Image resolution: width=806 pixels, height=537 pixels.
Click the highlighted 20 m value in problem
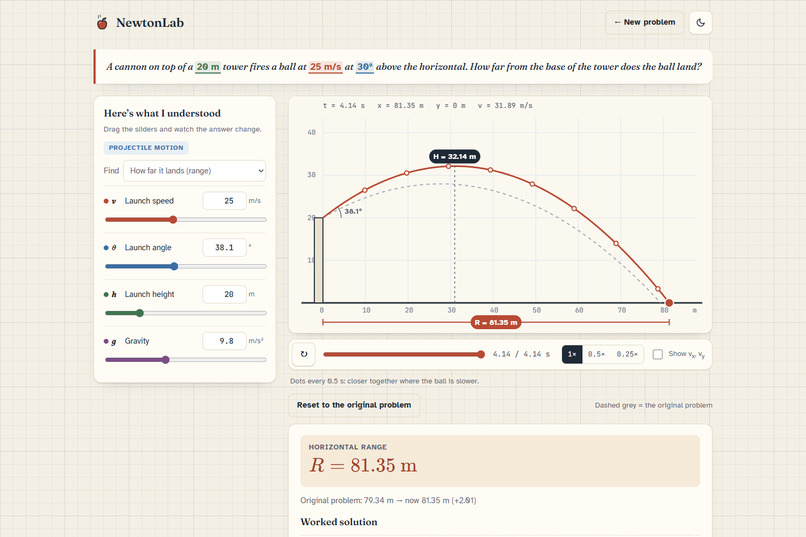(208, 67)
